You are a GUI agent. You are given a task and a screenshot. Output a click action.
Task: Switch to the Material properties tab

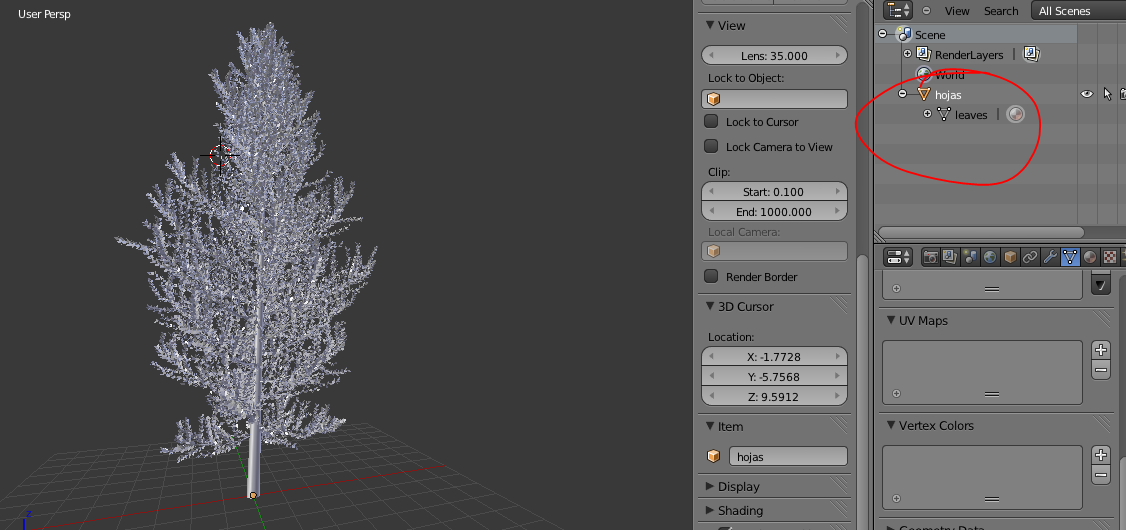[x=1090, y=257]
